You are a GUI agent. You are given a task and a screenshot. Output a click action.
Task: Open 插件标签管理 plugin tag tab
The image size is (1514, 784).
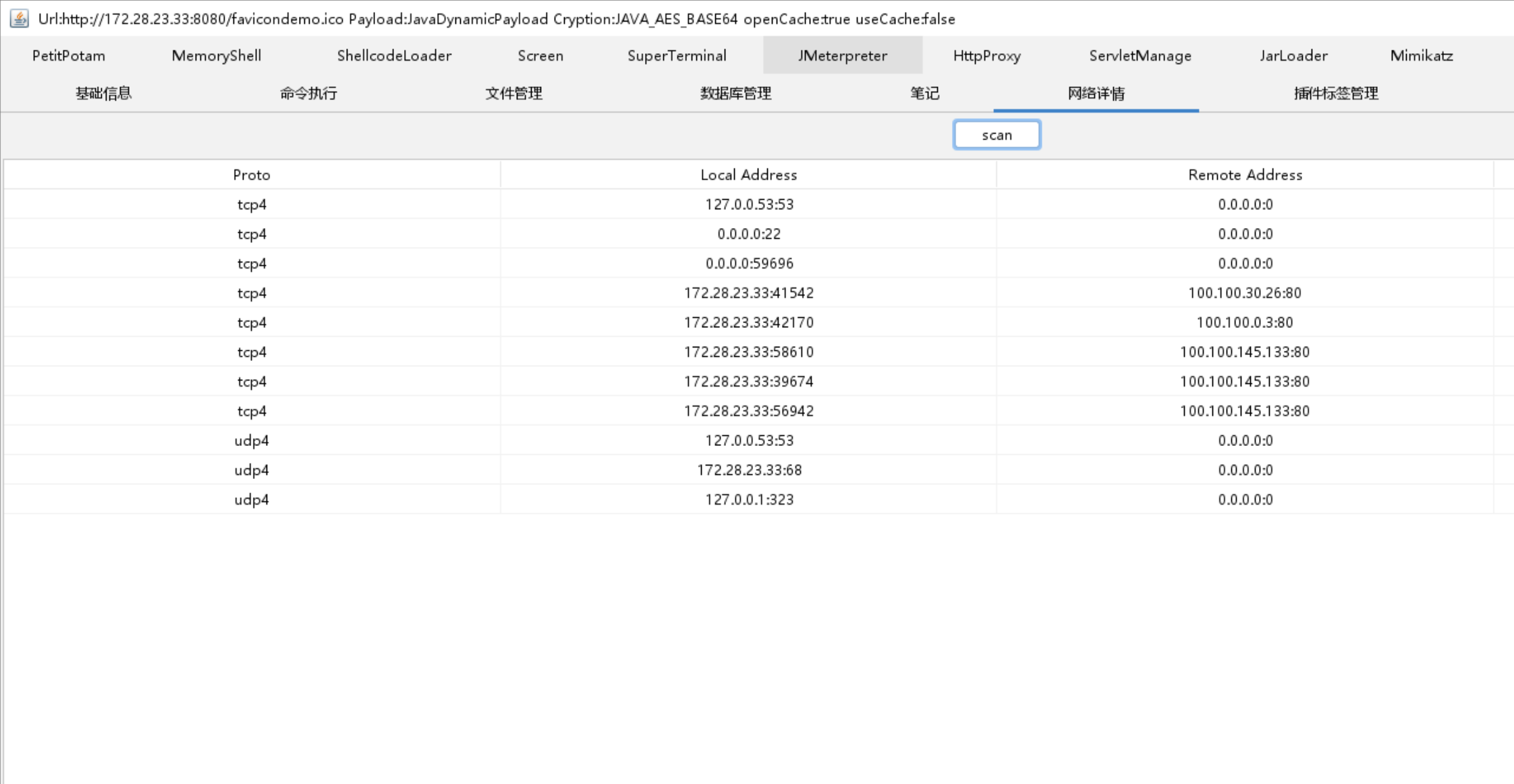tap(1335, 93)
